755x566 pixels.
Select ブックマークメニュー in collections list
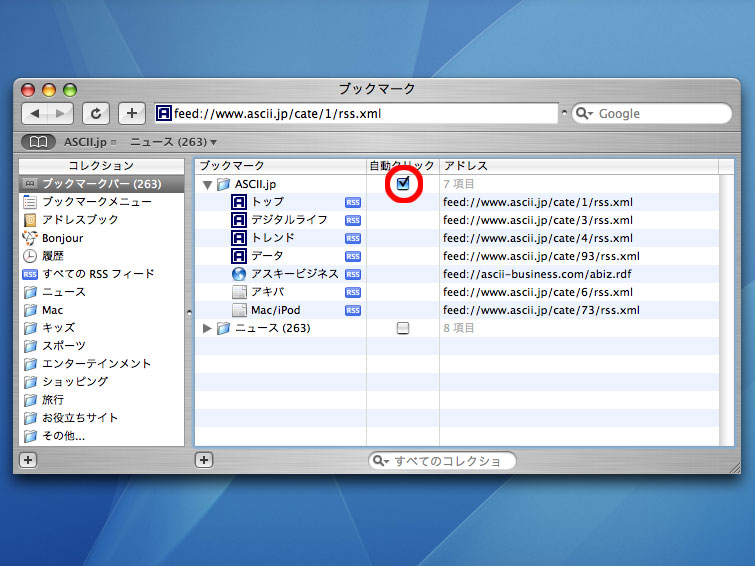point(96,202)
